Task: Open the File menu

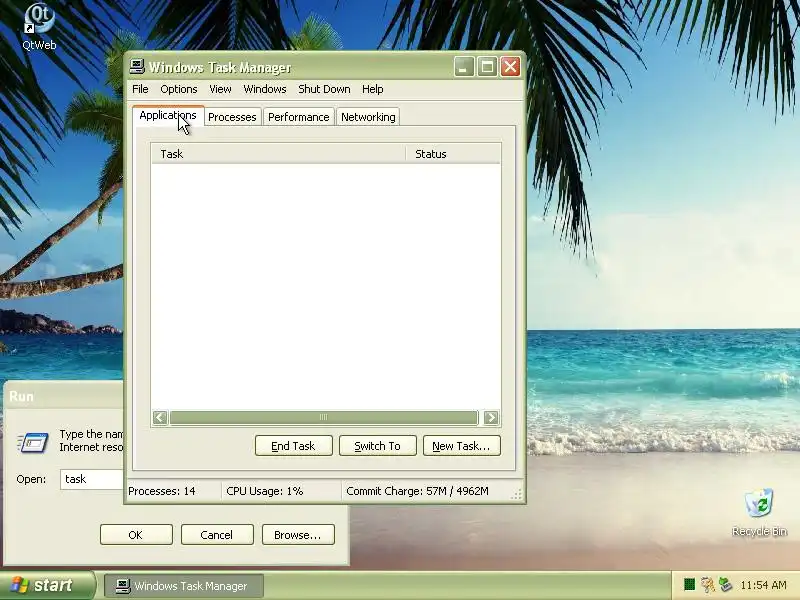Action: (140, 89)
